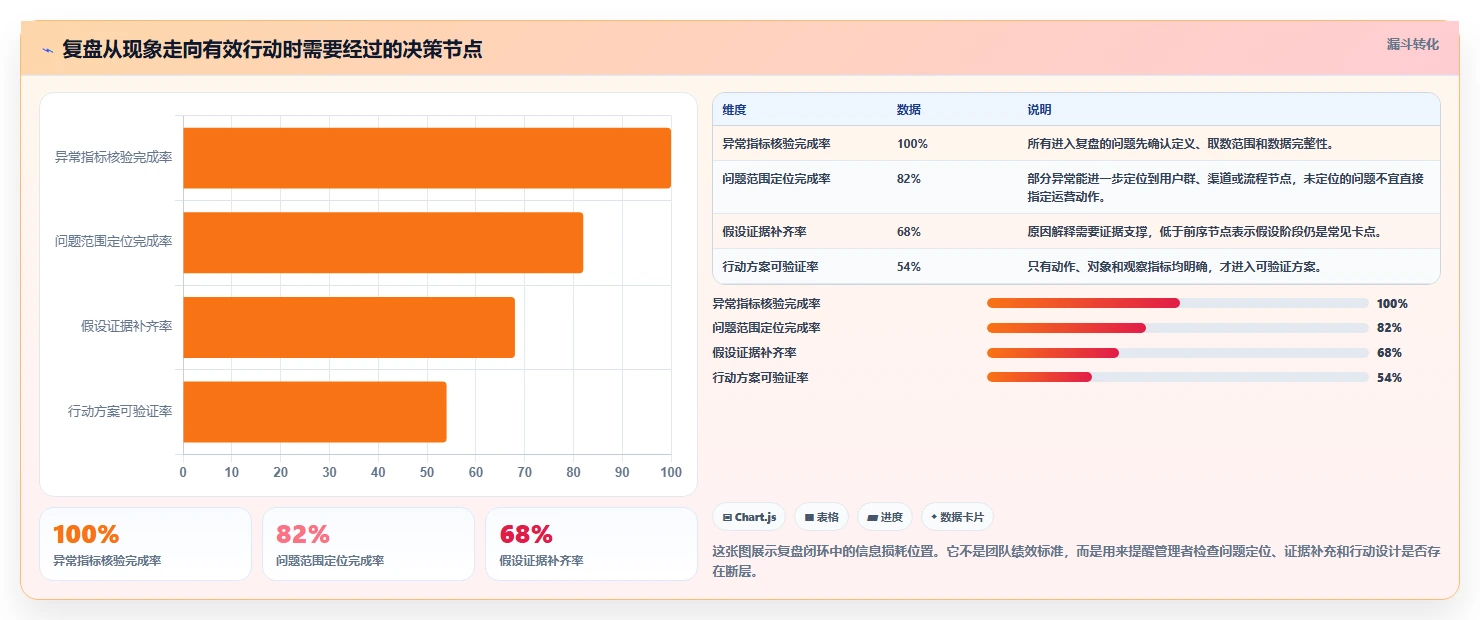Click the description starting 部分异常能进一步定位

point(1225,187)
